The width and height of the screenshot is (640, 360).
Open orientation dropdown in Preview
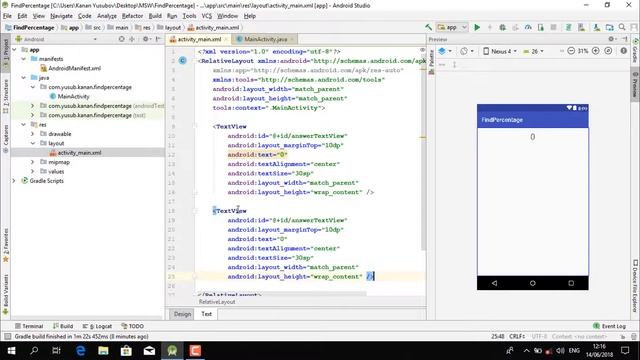point(467,51)
